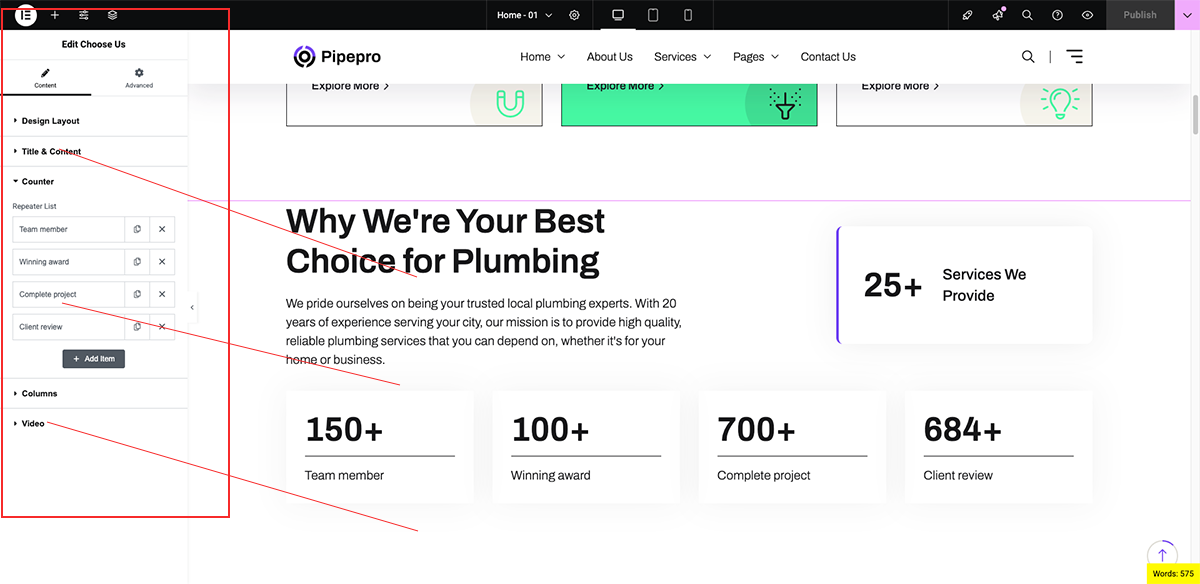Open the help question mark icon
The image size is (1200, 584).
coord(1057,15)
